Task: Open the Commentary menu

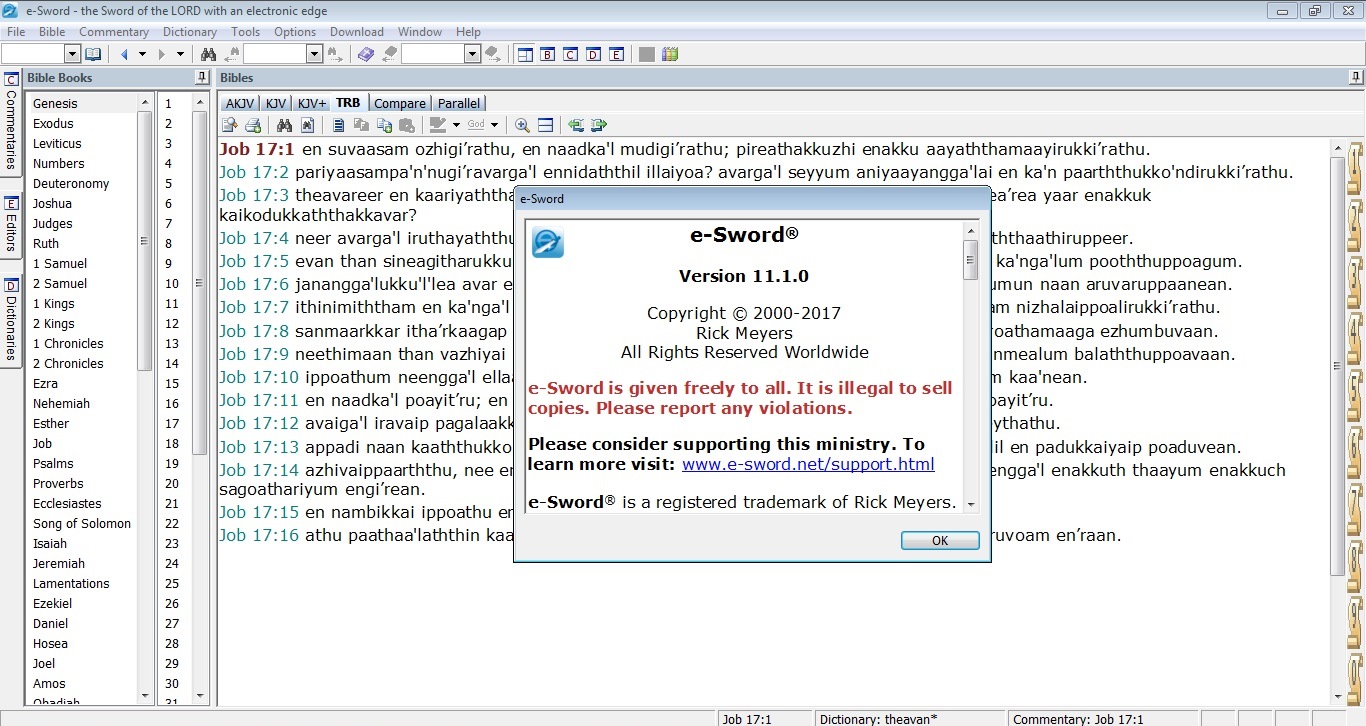Action: coord(114,32)
